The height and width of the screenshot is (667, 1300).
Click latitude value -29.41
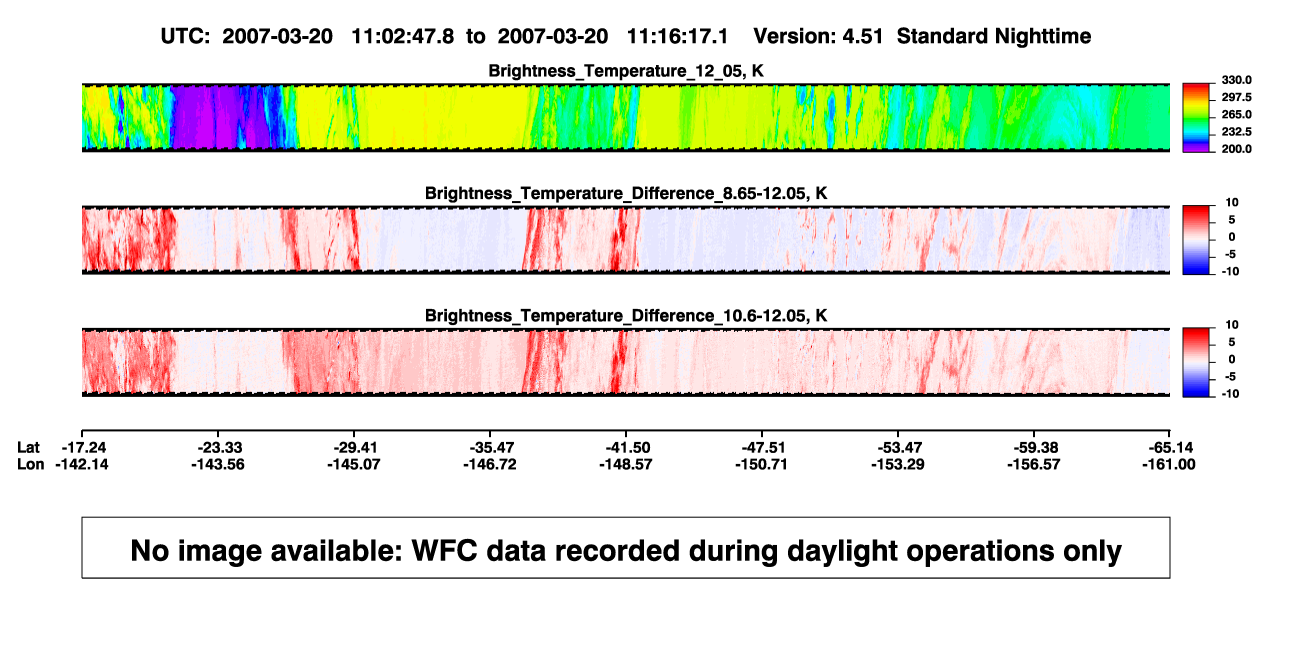coord(354,447)
